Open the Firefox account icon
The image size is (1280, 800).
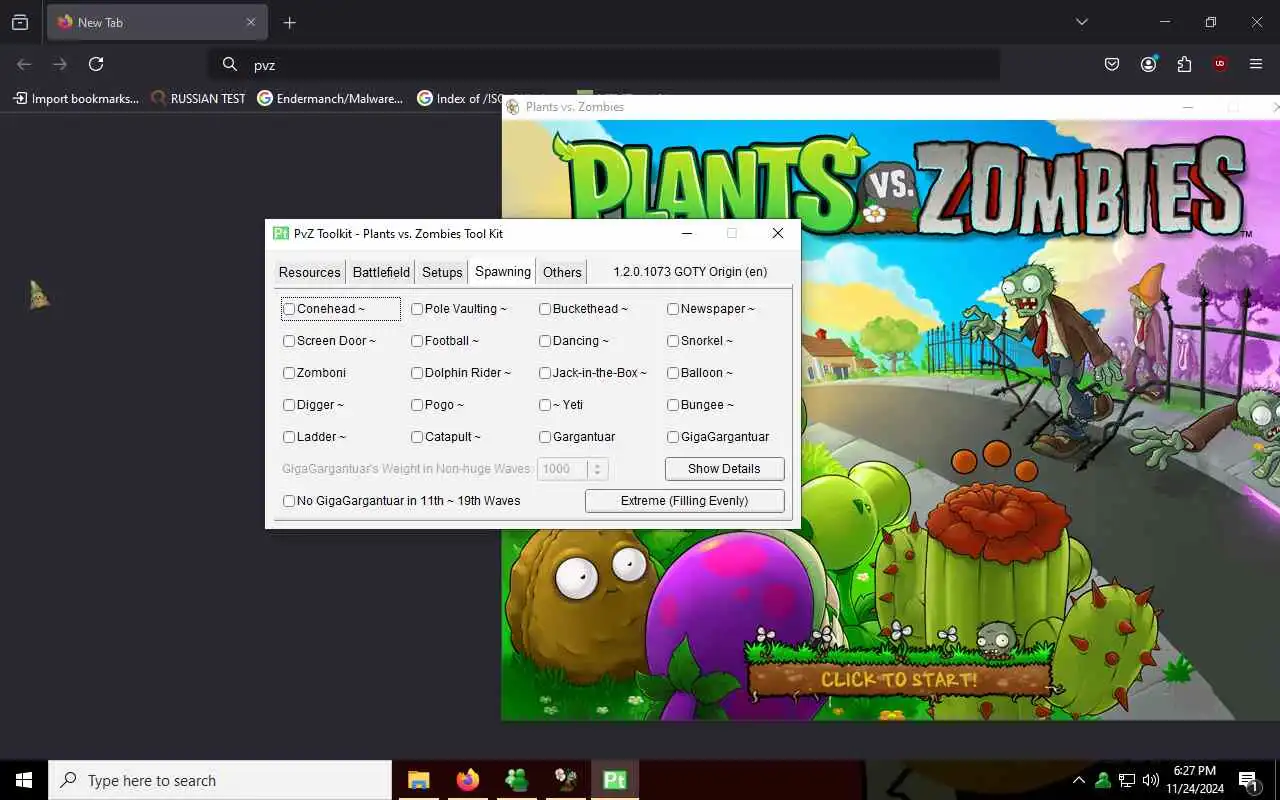click(1148, 64)
